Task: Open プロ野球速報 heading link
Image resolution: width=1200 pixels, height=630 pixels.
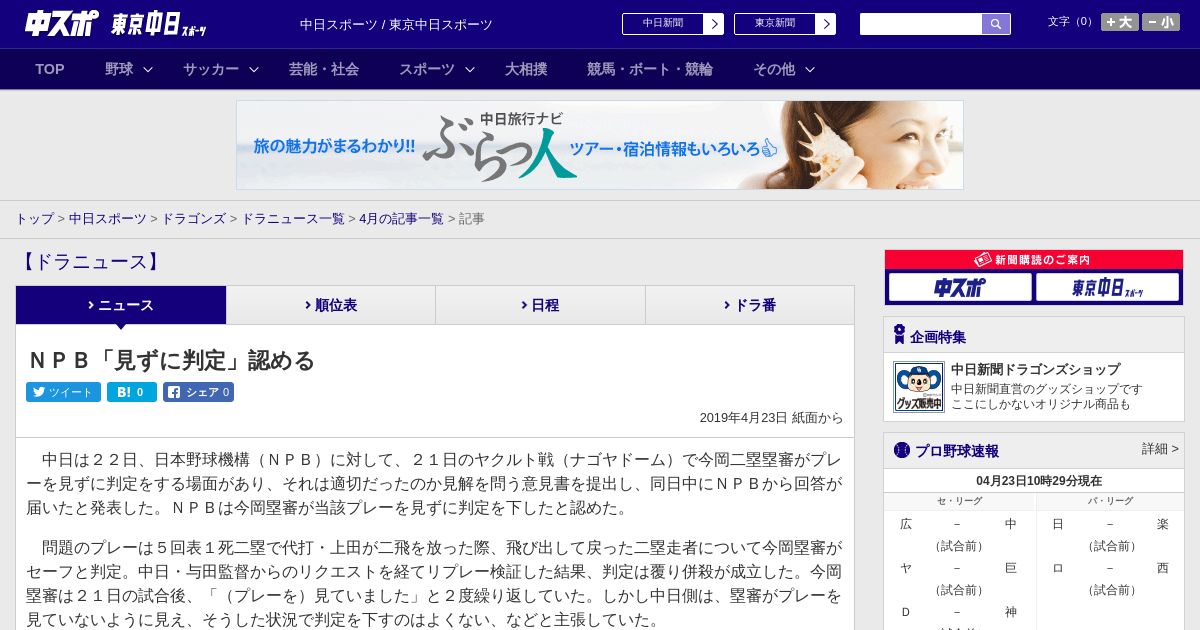Action: click(x=957, y=451)
